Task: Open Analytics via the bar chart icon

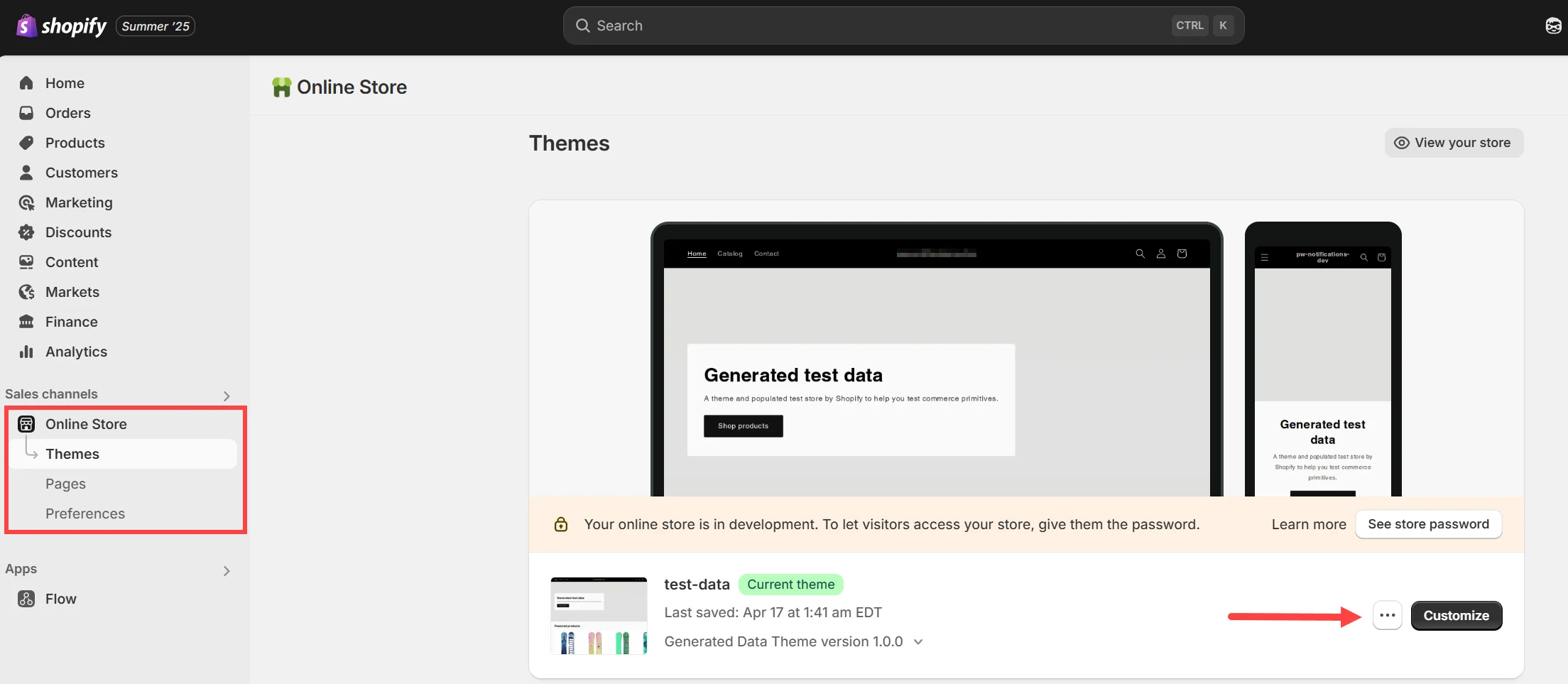Action: point(26,351)
